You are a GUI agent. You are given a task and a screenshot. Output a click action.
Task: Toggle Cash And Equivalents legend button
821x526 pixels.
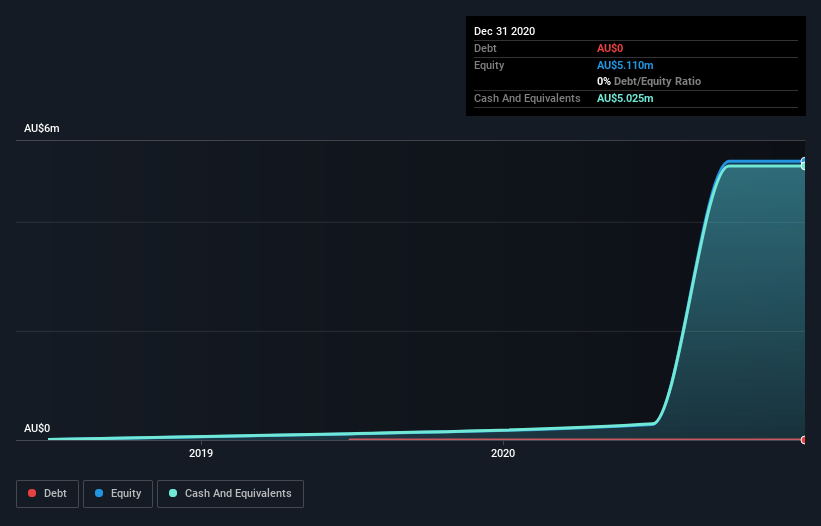230,494
